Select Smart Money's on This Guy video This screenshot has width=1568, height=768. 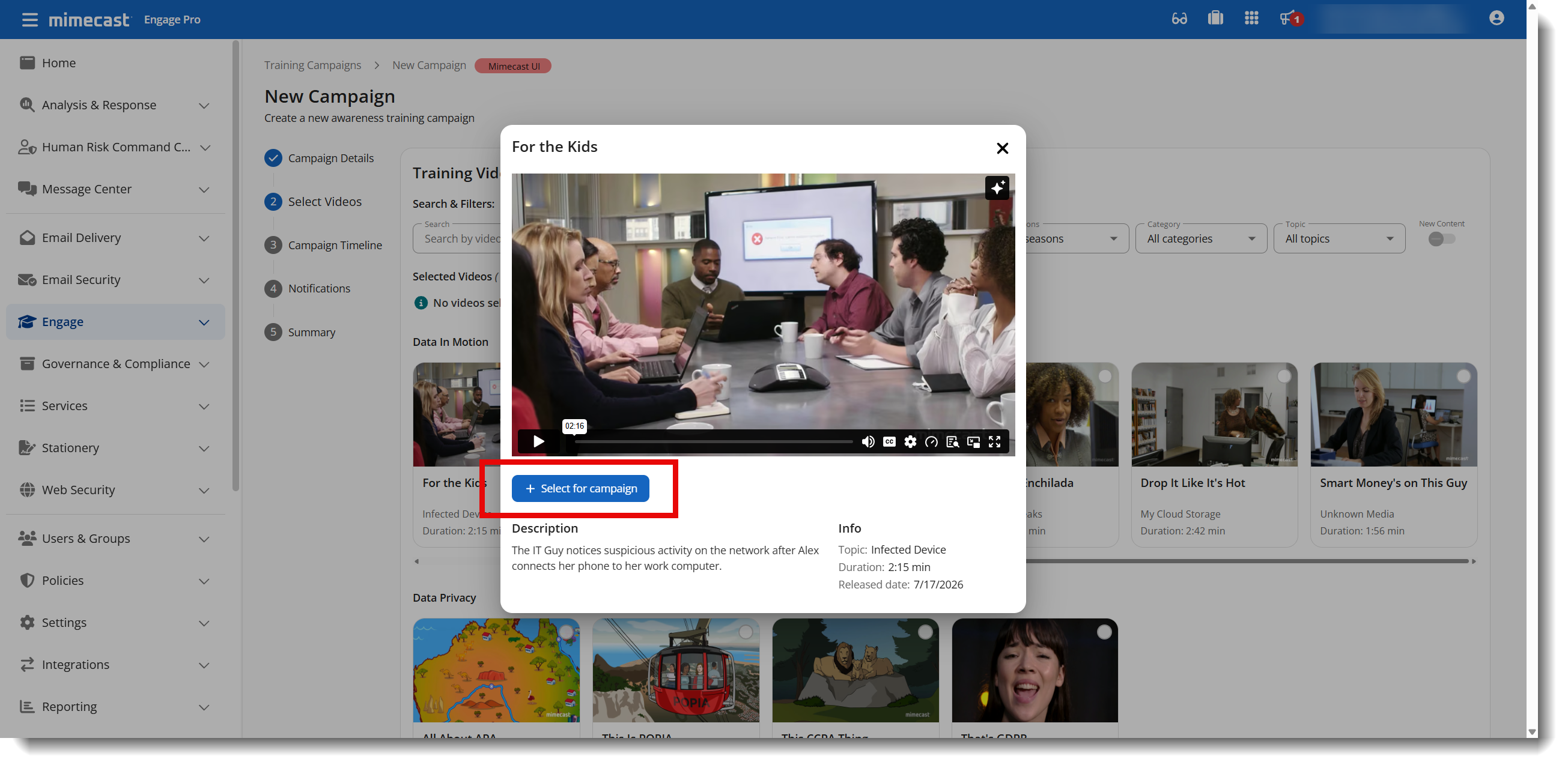1463,376
